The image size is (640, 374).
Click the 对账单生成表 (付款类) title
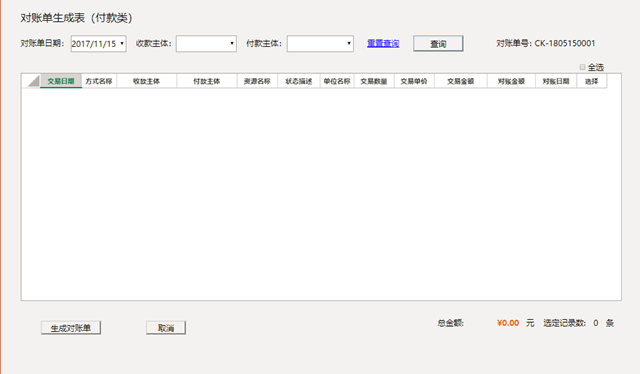[x=76, y=18]
